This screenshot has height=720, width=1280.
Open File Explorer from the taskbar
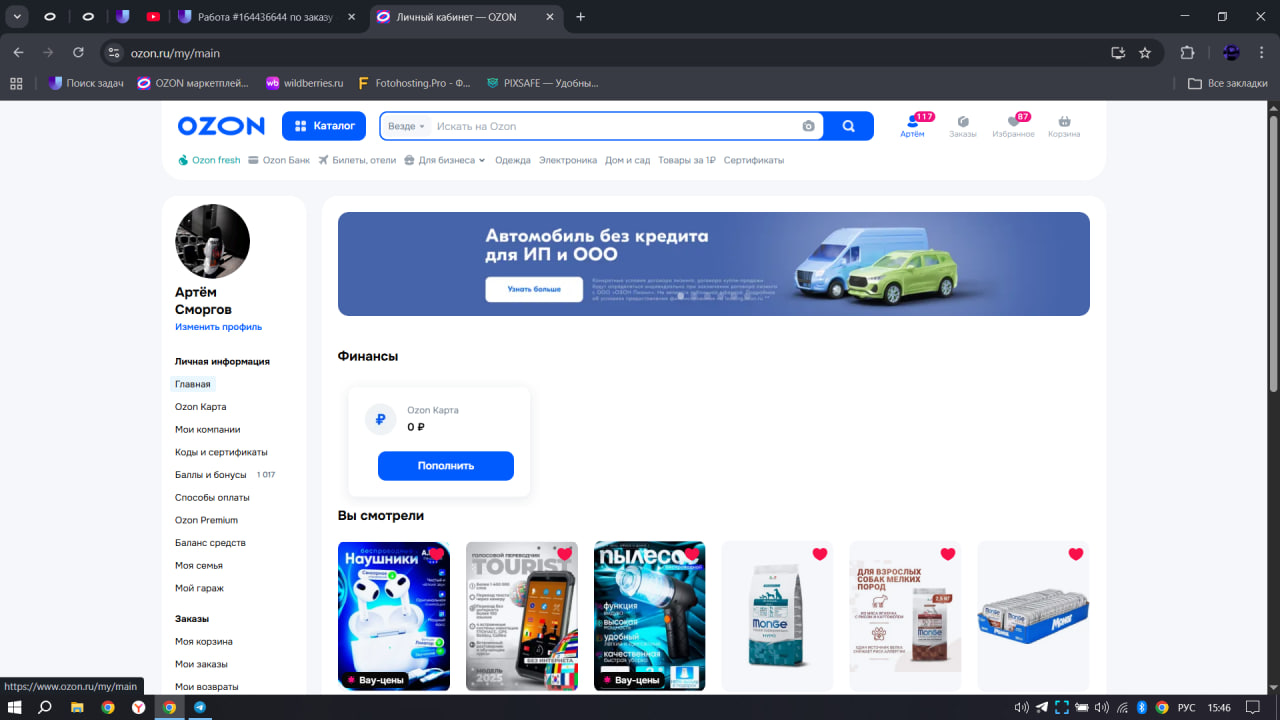(x=77, y=707)
